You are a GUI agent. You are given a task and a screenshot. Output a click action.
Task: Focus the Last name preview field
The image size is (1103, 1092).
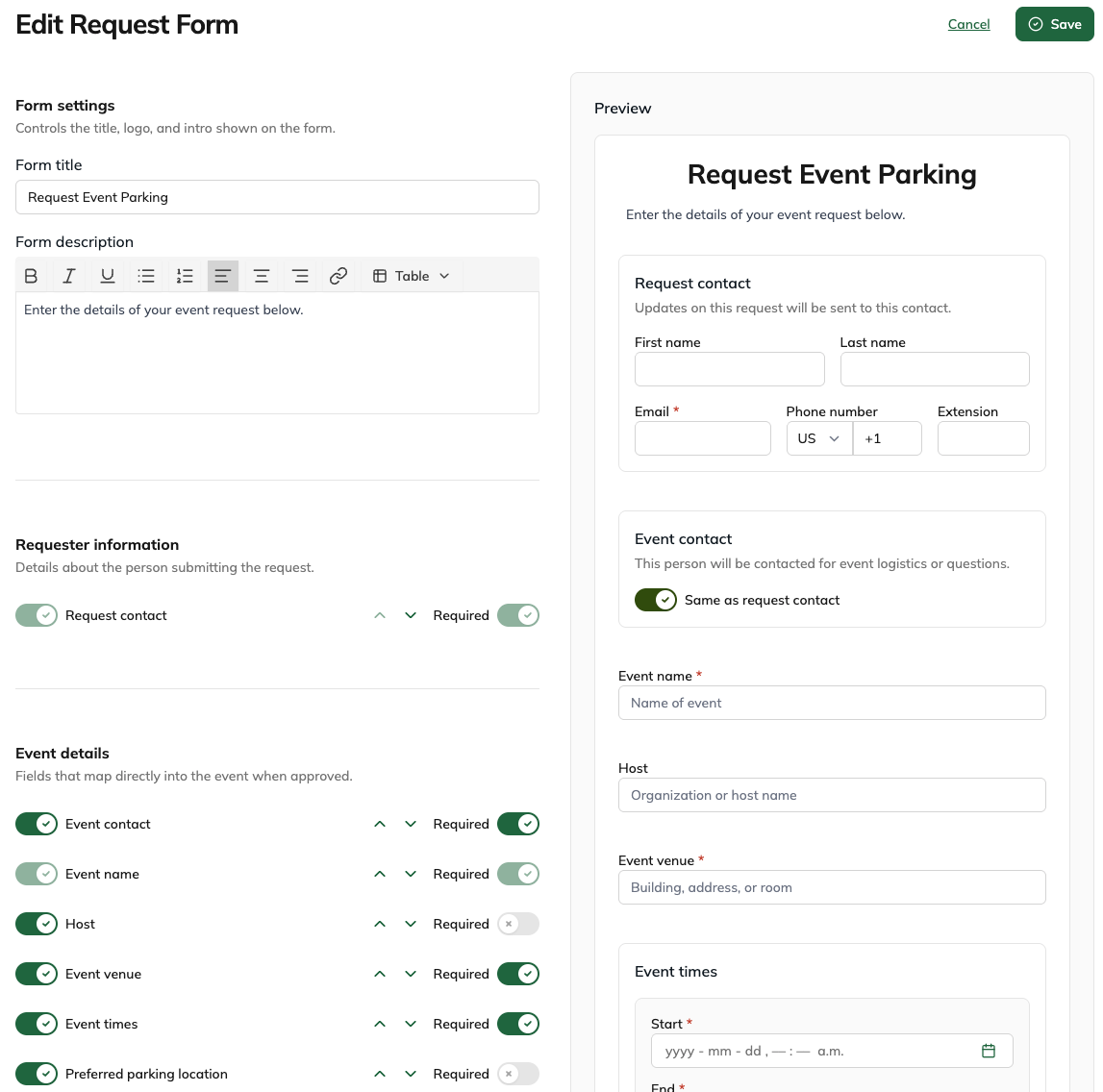935,369
